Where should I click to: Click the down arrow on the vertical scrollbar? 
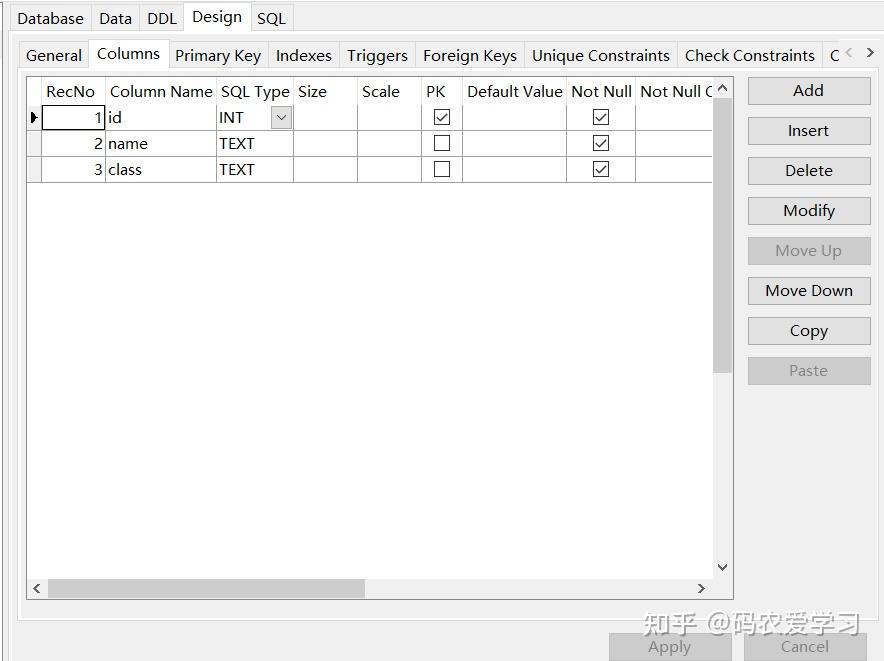point(722,566)
